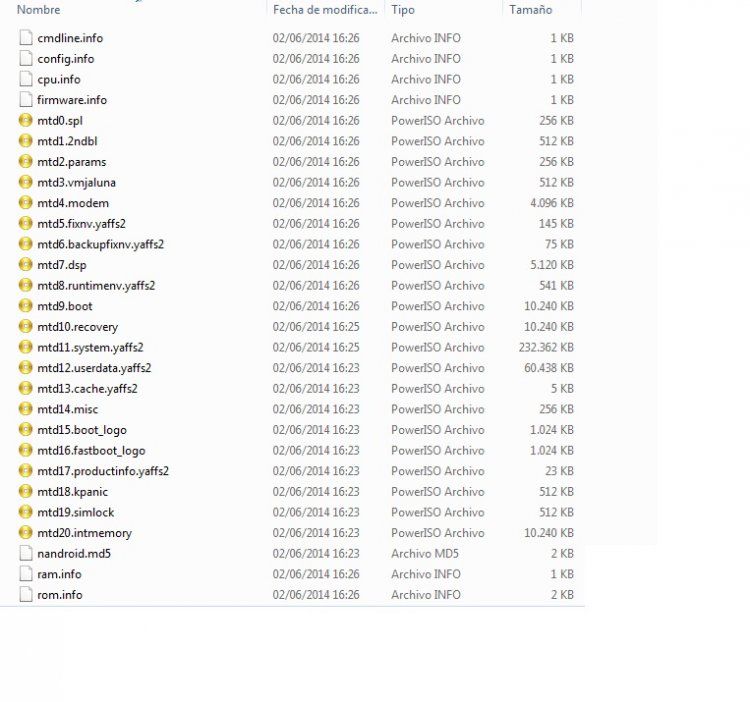This screenshot has height=702, width=750.
Task: Select the file name mtd1.2ndbl
Action: point(67,141)
